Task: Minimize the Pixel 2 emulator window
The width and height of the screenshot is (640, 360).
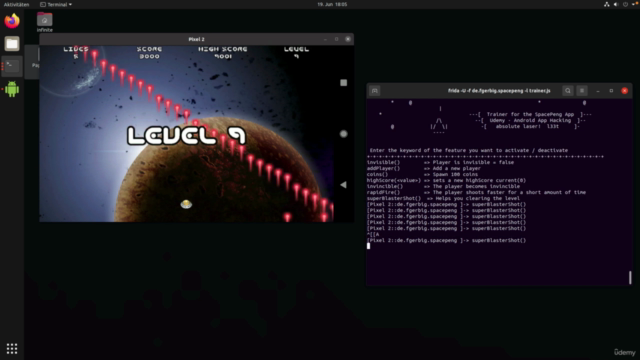Action: point(325,39)
